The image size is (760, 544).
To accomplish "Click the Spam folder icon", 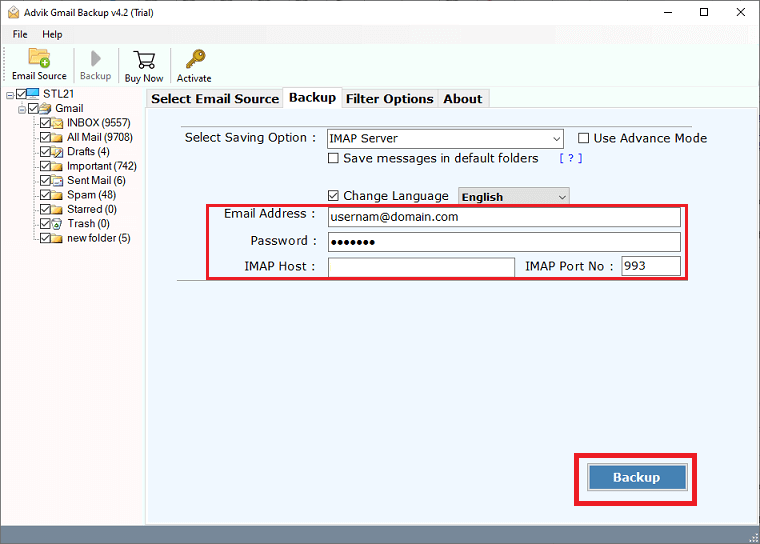I will [57, 195].
